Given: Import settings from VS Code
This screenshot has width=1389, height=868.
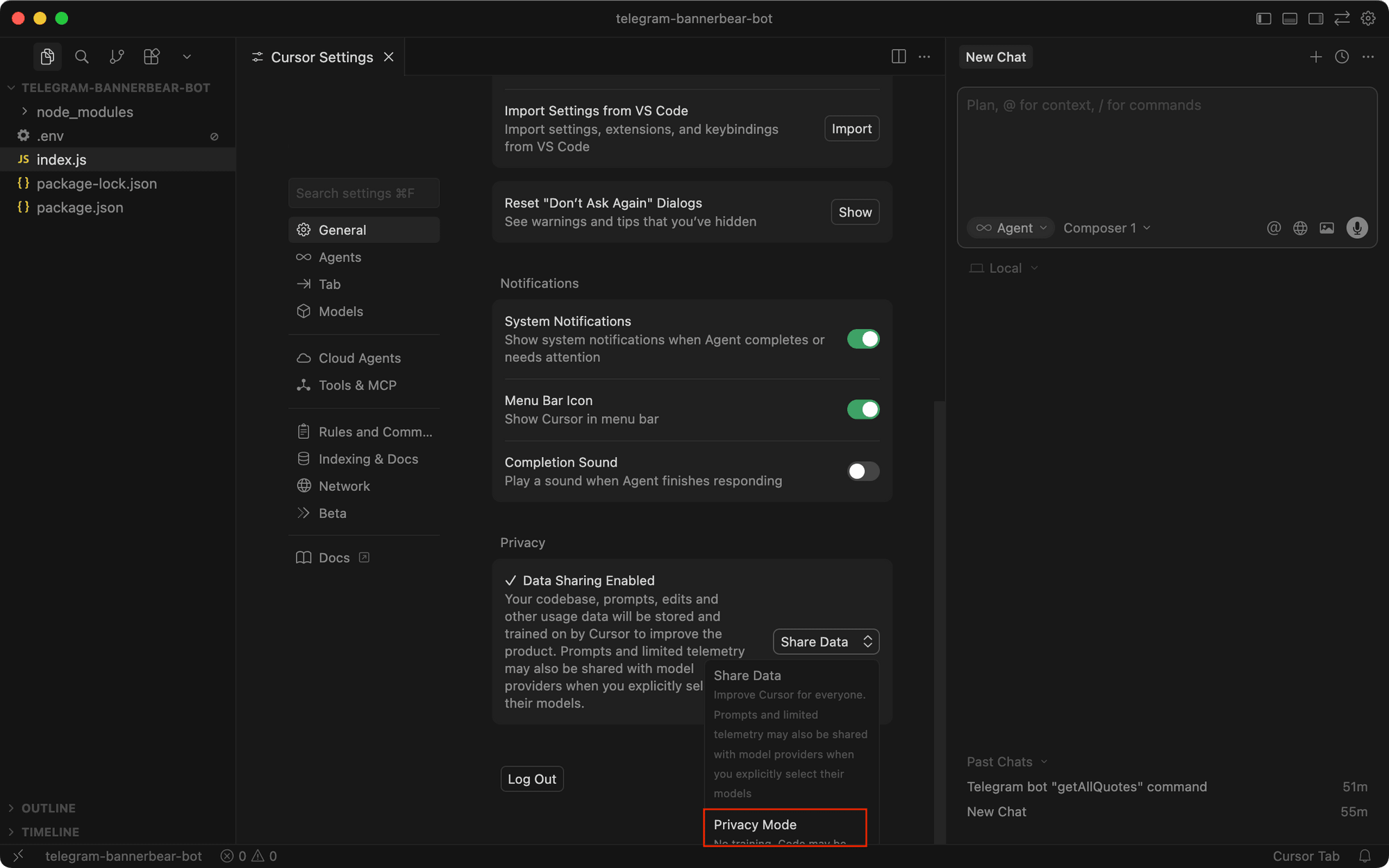Looking at the screenshot, I should pyautogui.click(x=851, y=128).
